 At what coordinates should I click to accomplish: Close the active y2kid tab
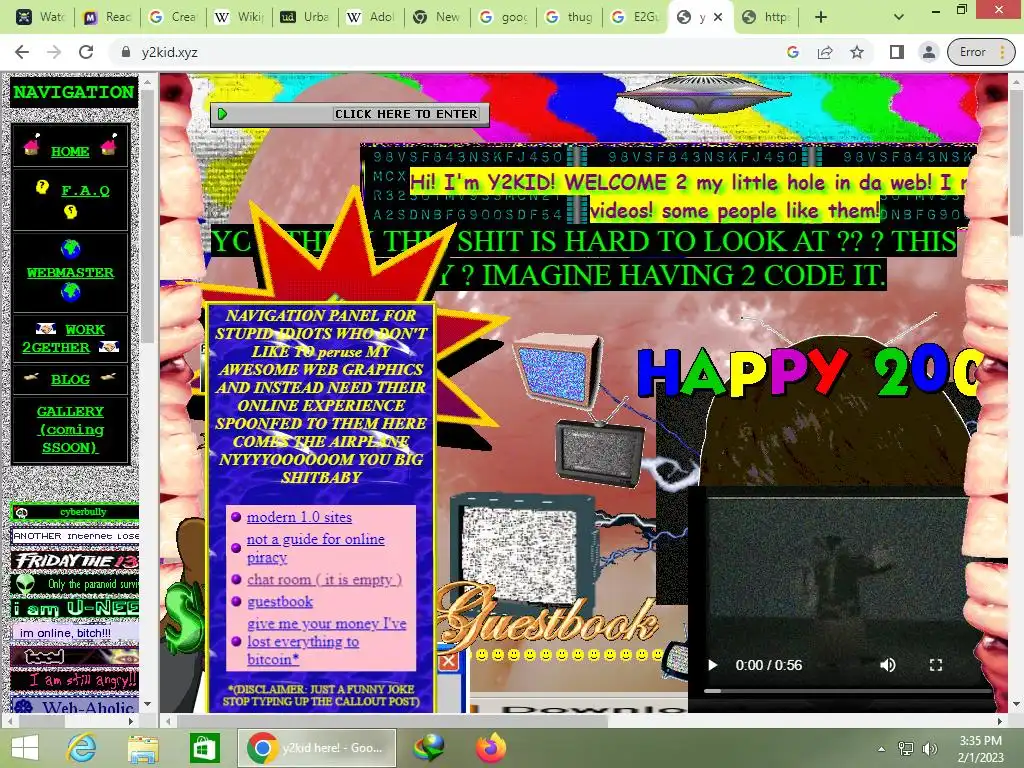pyautogui.click(x=718, y=17)
